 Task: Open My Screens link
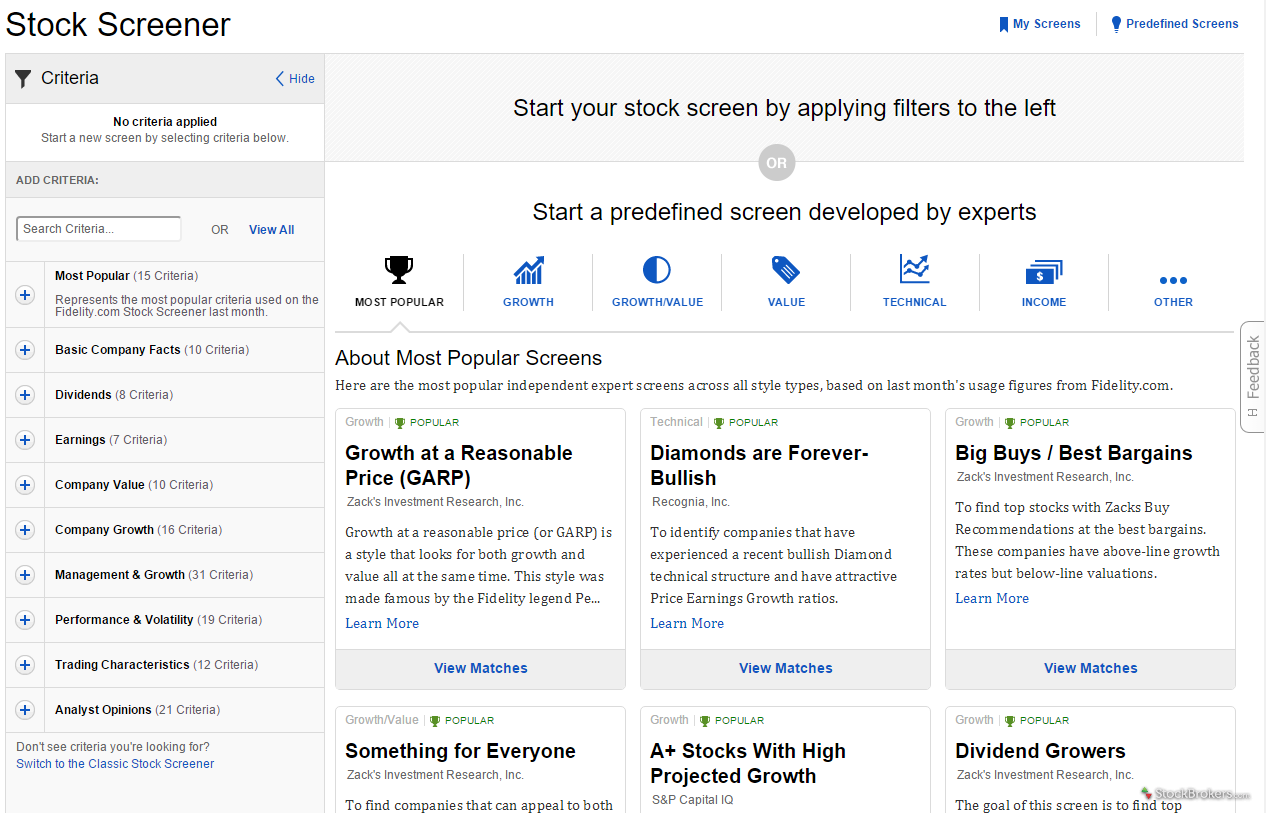(1047, 24)
